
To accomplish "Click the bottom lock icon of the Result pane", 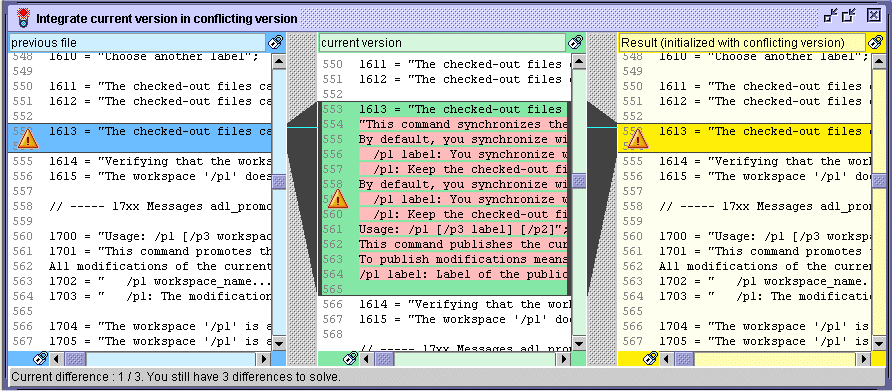I will [x=650, y=359].
